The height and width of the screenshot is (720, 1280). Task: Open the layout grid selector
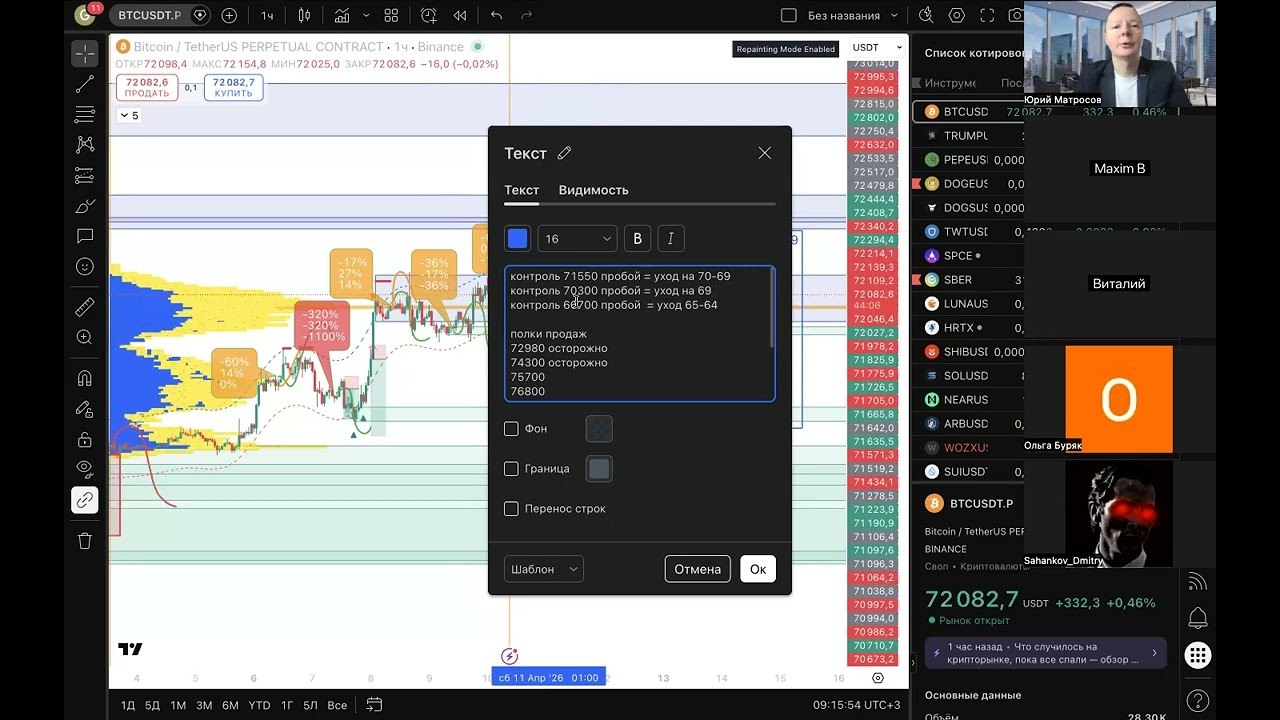(x=391, y=15)
